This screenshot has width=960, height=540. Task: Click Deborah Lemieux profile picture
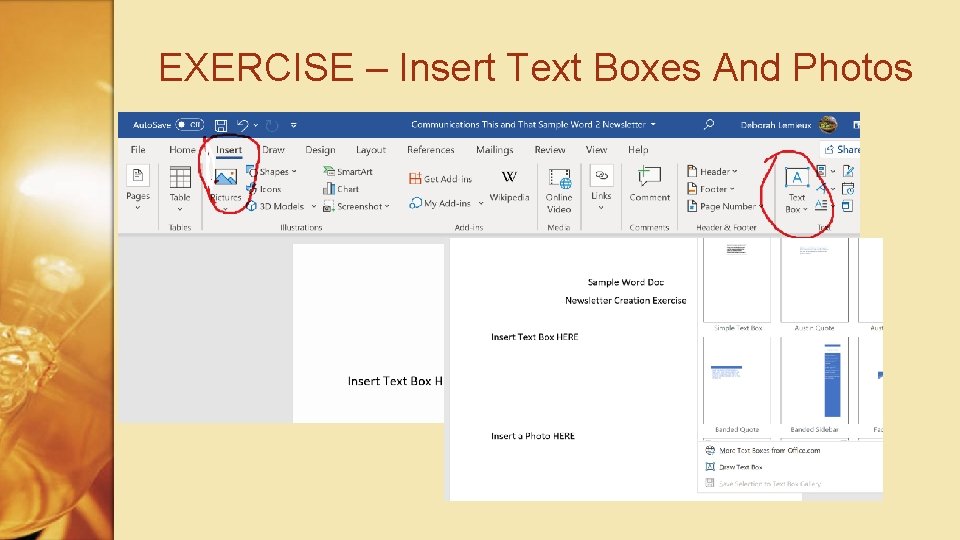828,124
